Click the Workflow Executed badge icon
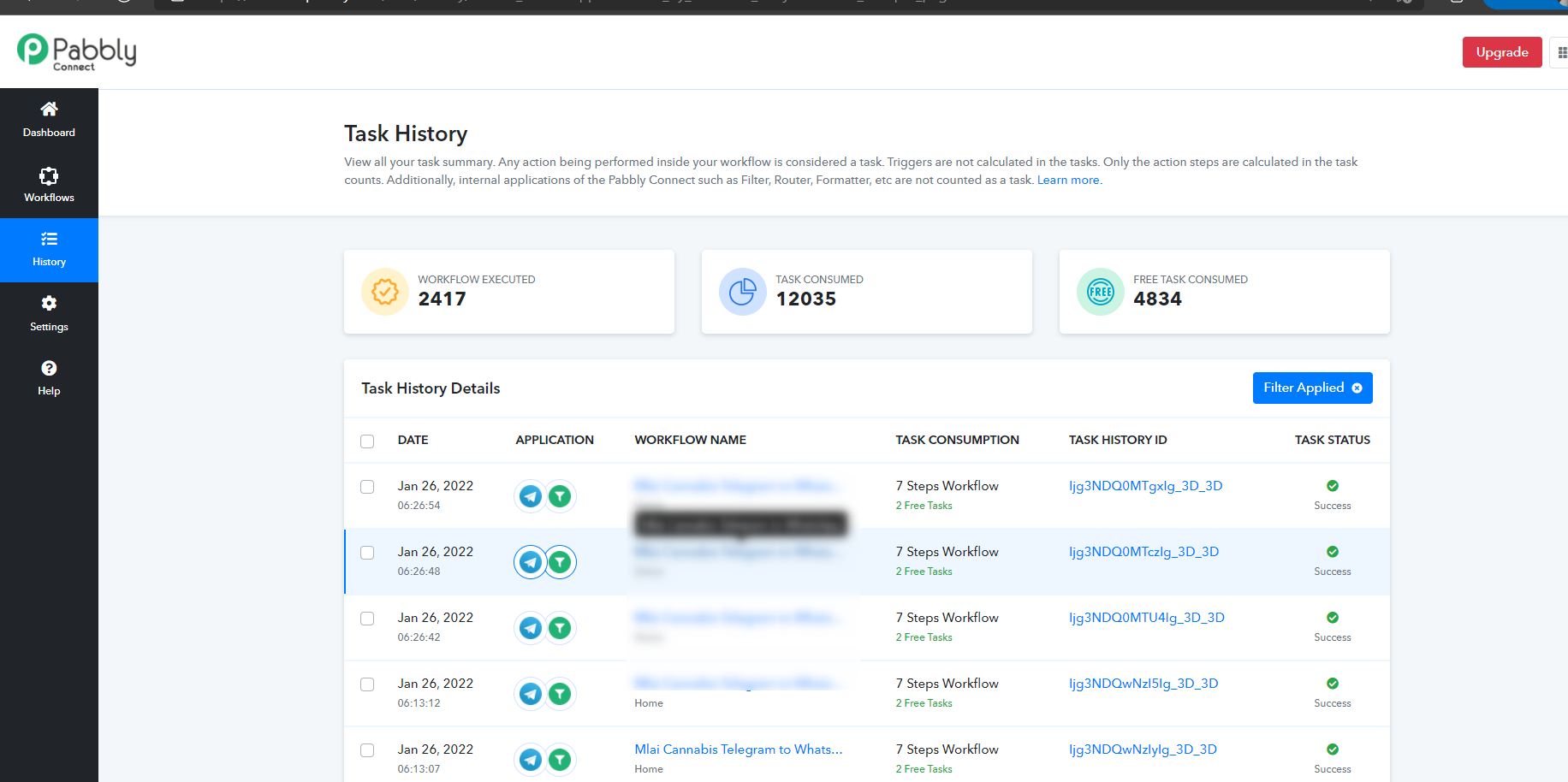The width and height of the screenshot is (1568, 782). point(385,292)
